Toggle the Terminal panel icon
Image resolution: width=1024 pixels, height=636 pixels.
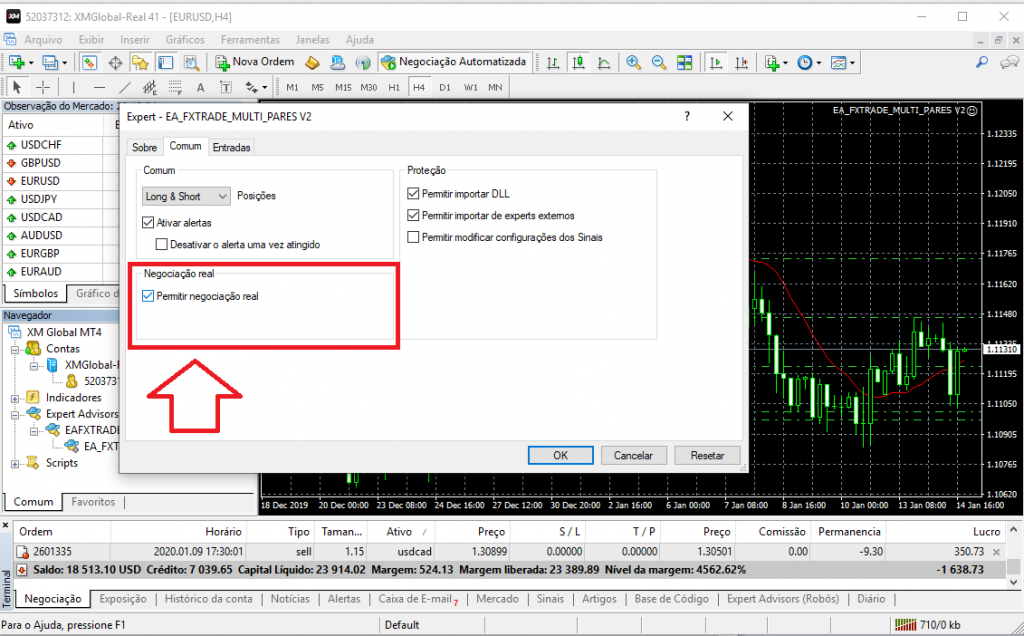165,63
